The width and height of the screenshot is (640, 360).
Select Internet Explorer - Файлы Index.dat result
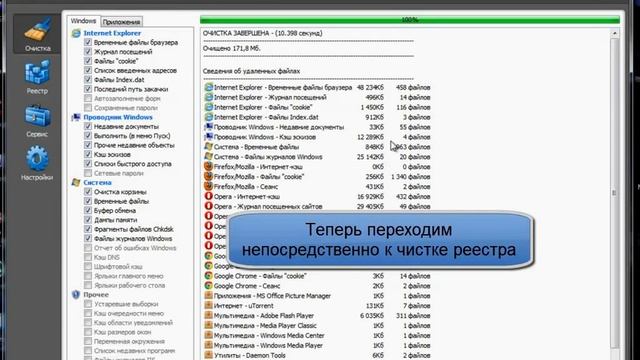point(317,117)
